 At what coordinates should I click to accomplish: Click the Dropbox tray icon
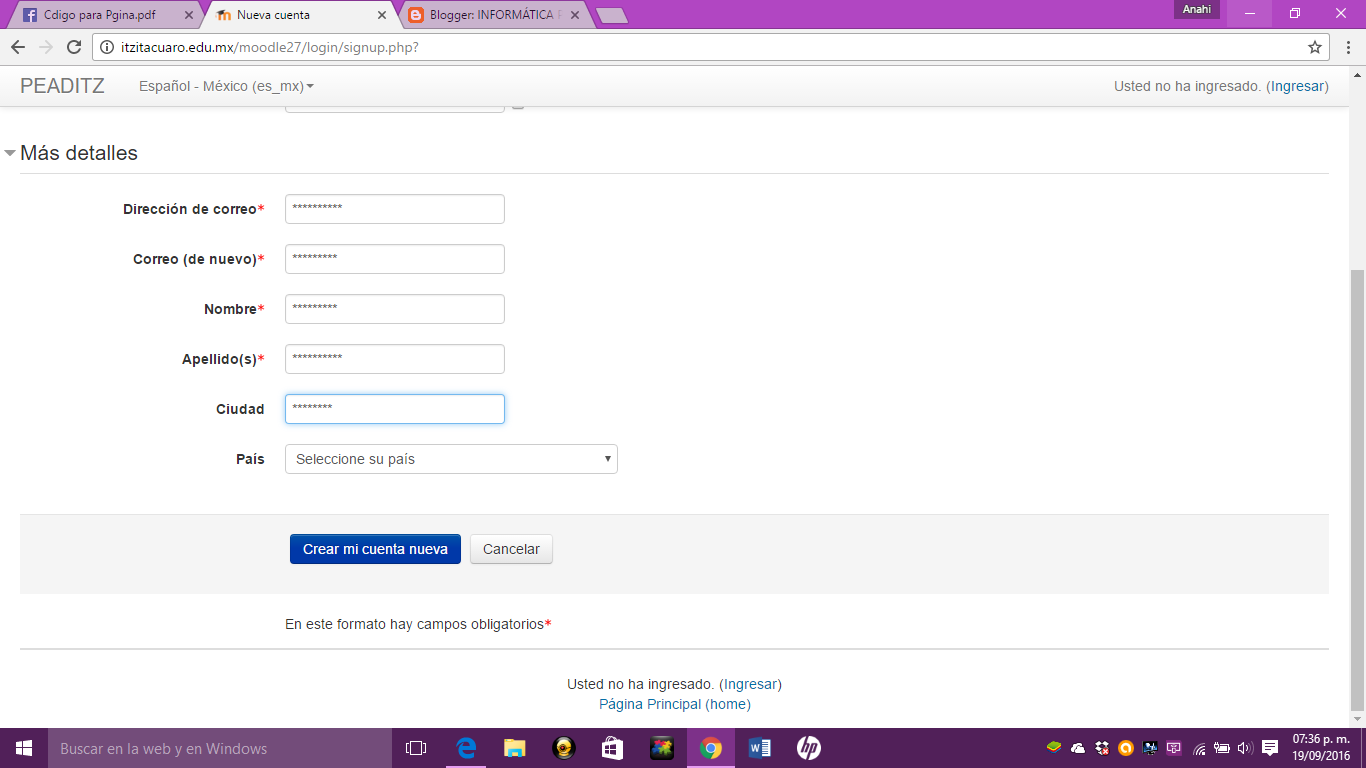pos(1102,748)
